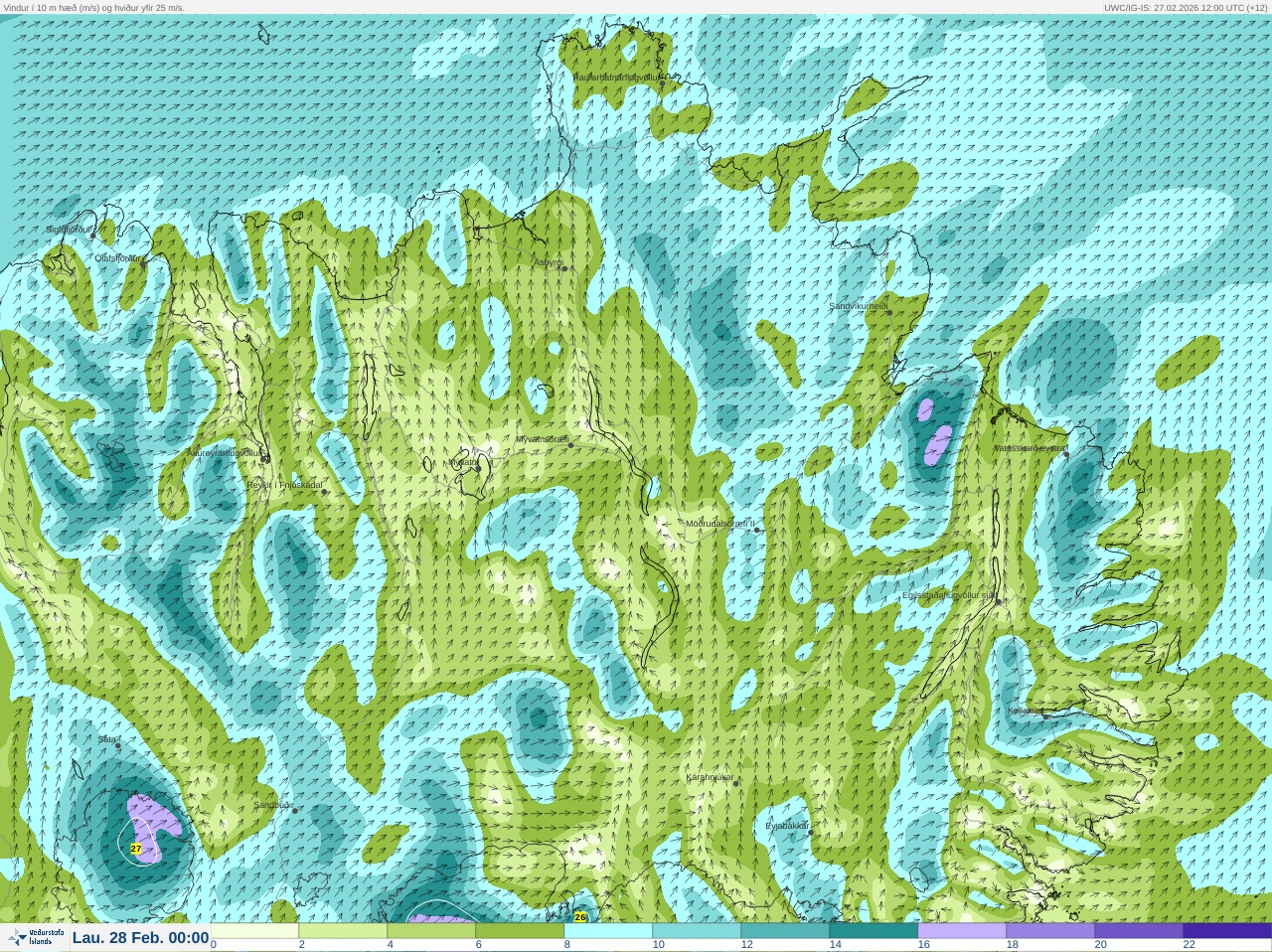Image resolution: width=1272 pixels, height=952 pixels.
Task: Click the Sáta station label
Action: [x=106, y=739]
